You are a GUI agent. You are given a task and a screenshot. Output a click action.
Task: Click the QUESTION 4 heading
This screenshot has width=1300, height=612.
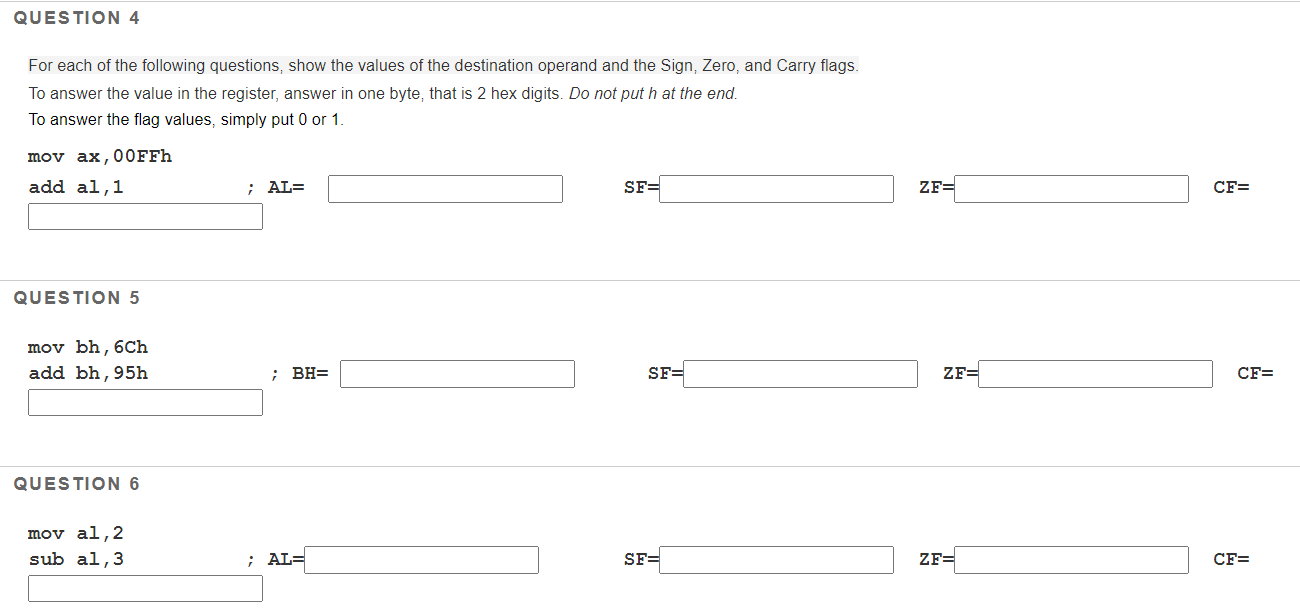75,17
